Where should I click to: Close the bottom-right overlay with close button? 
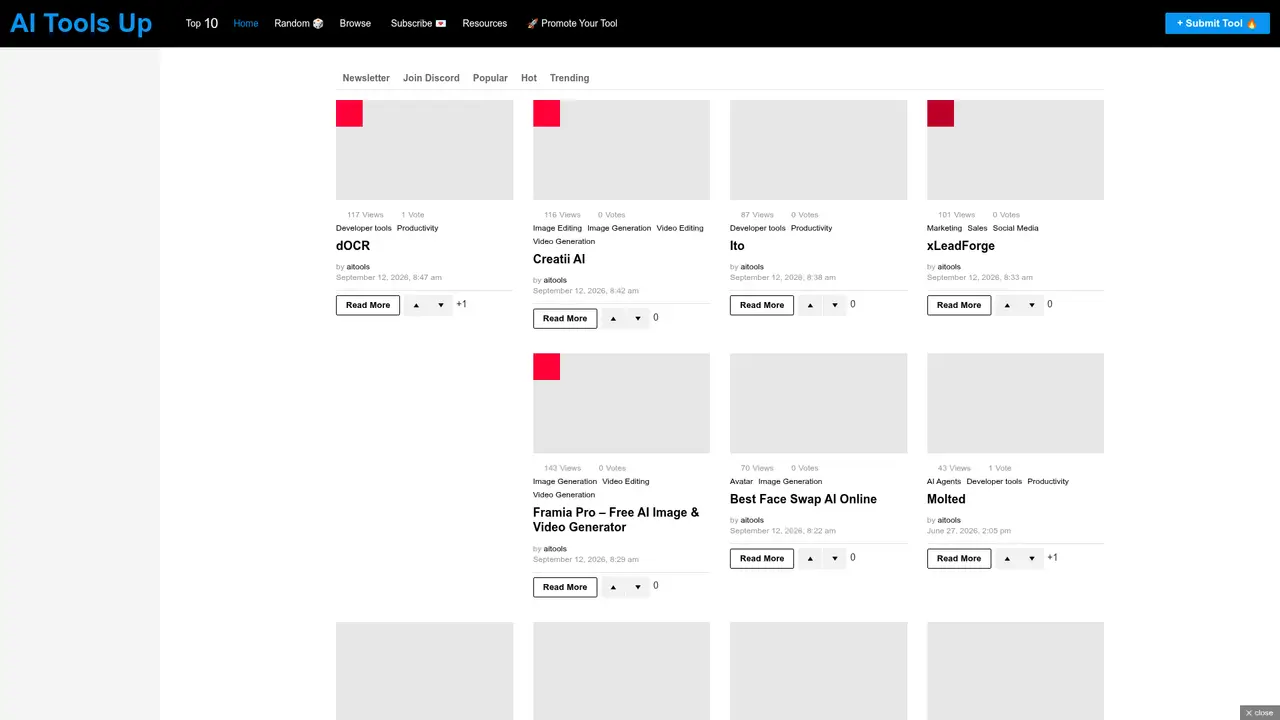1259,713
